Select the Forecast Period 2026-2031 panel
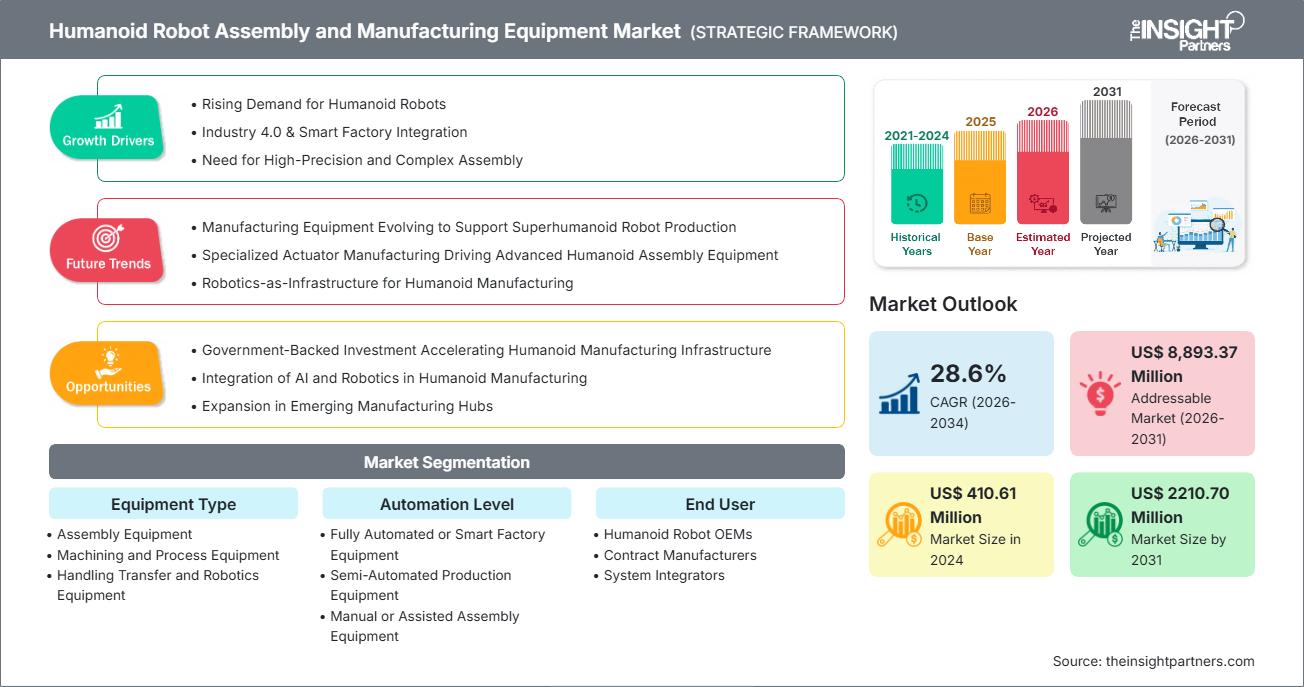1304x687 pixels. click(x=1196, y=172)
